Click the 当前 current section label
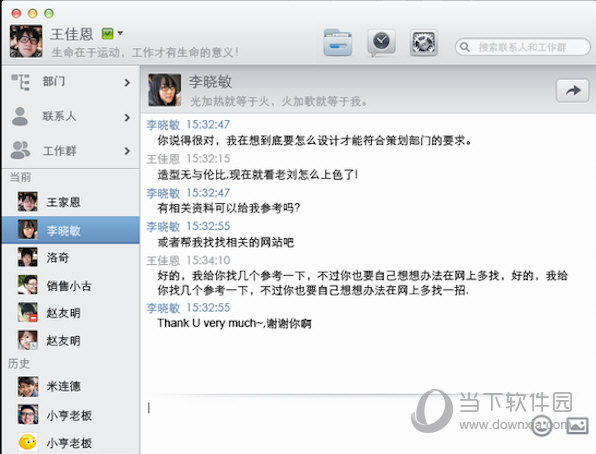 point(20,177)
